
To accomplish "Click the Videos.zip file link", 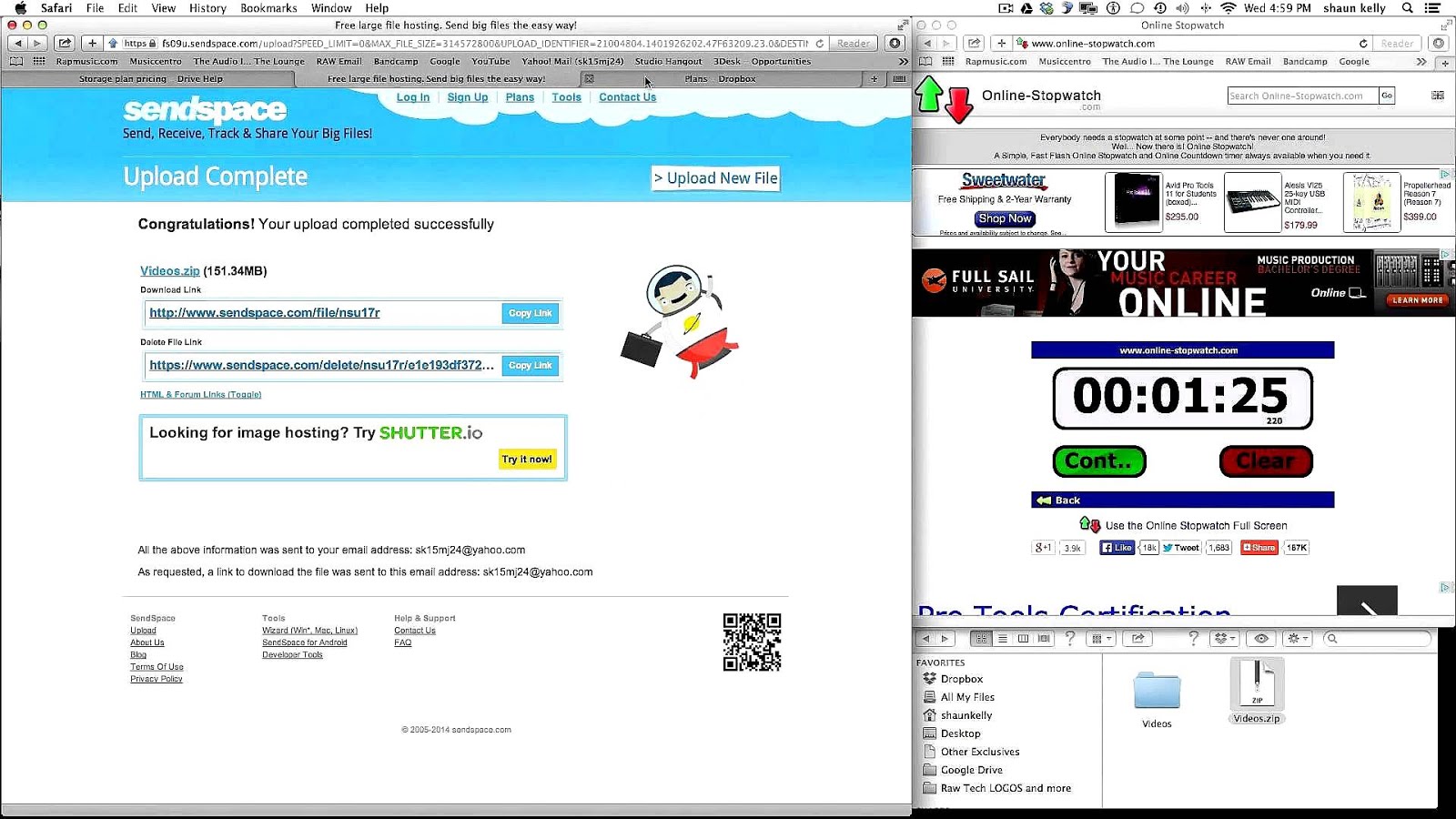I will click(170, 270).
